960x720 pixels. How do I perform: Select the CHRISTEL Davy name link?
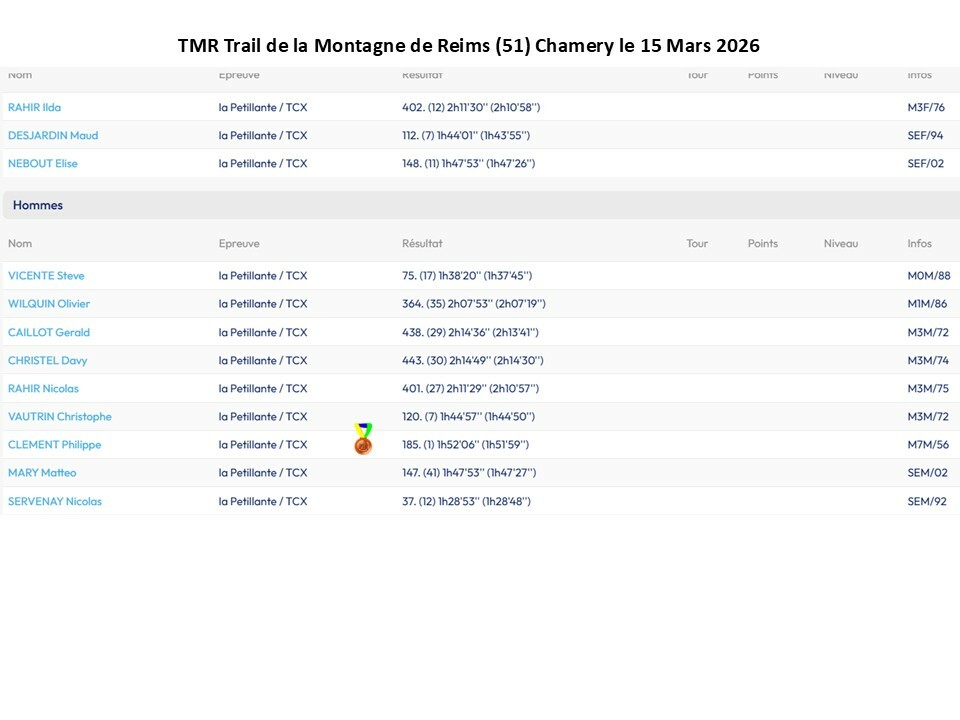click(45, 360)
